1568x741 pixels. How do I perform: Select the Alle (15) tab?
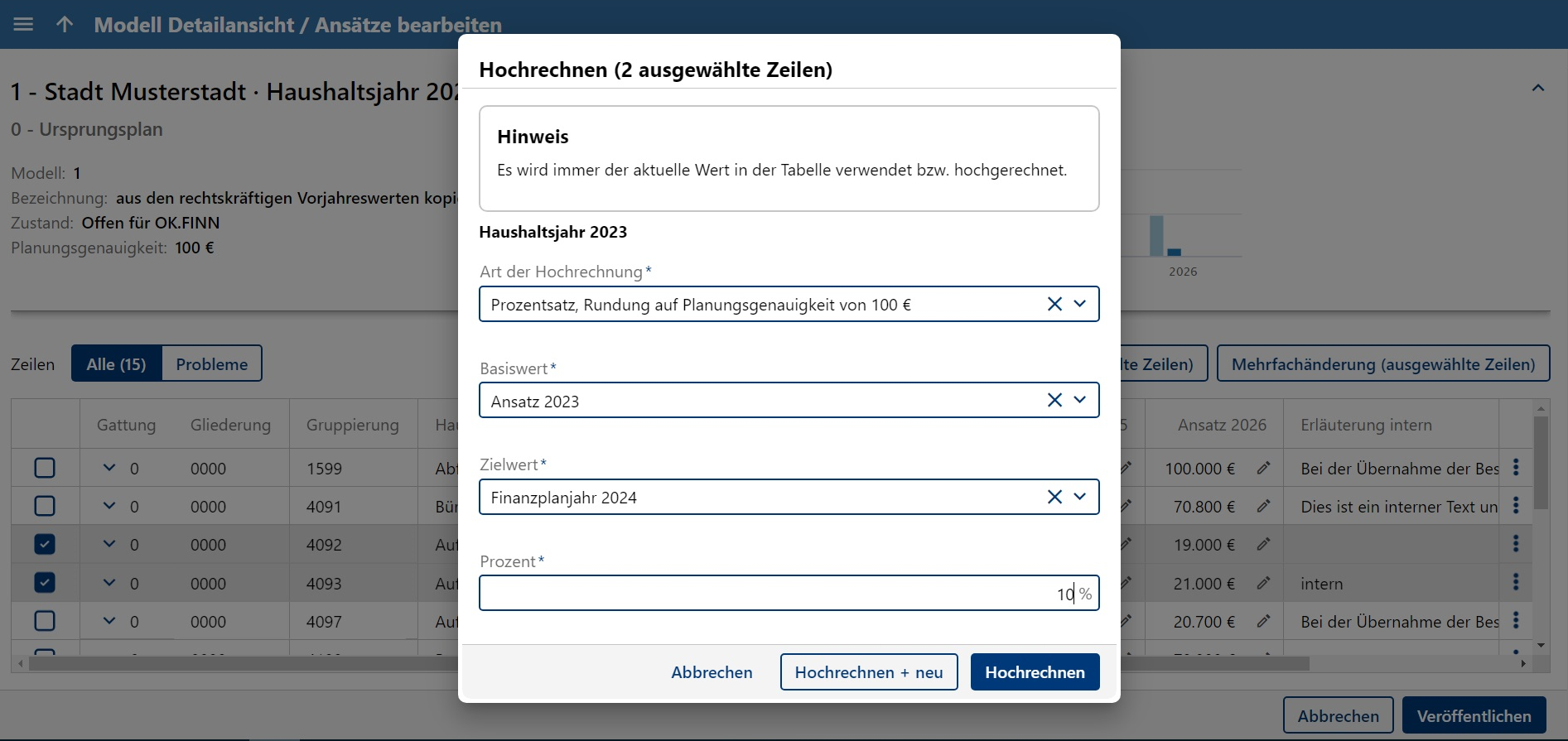pos(116,363)
